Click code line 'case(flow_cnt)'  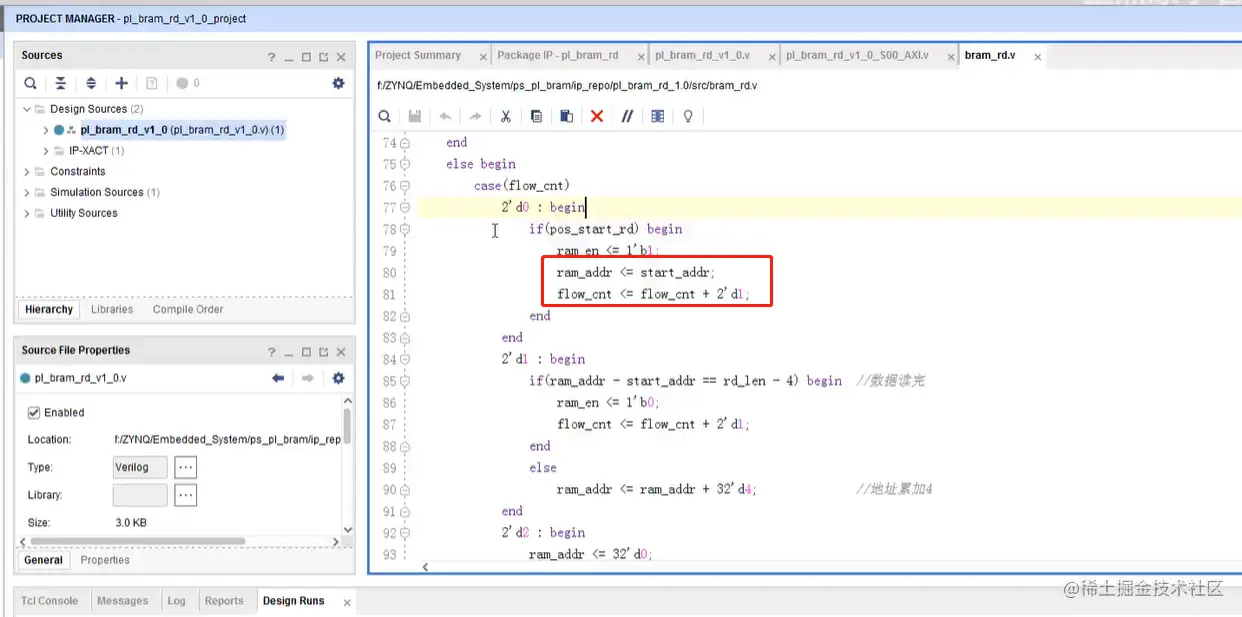pos(521,185)
